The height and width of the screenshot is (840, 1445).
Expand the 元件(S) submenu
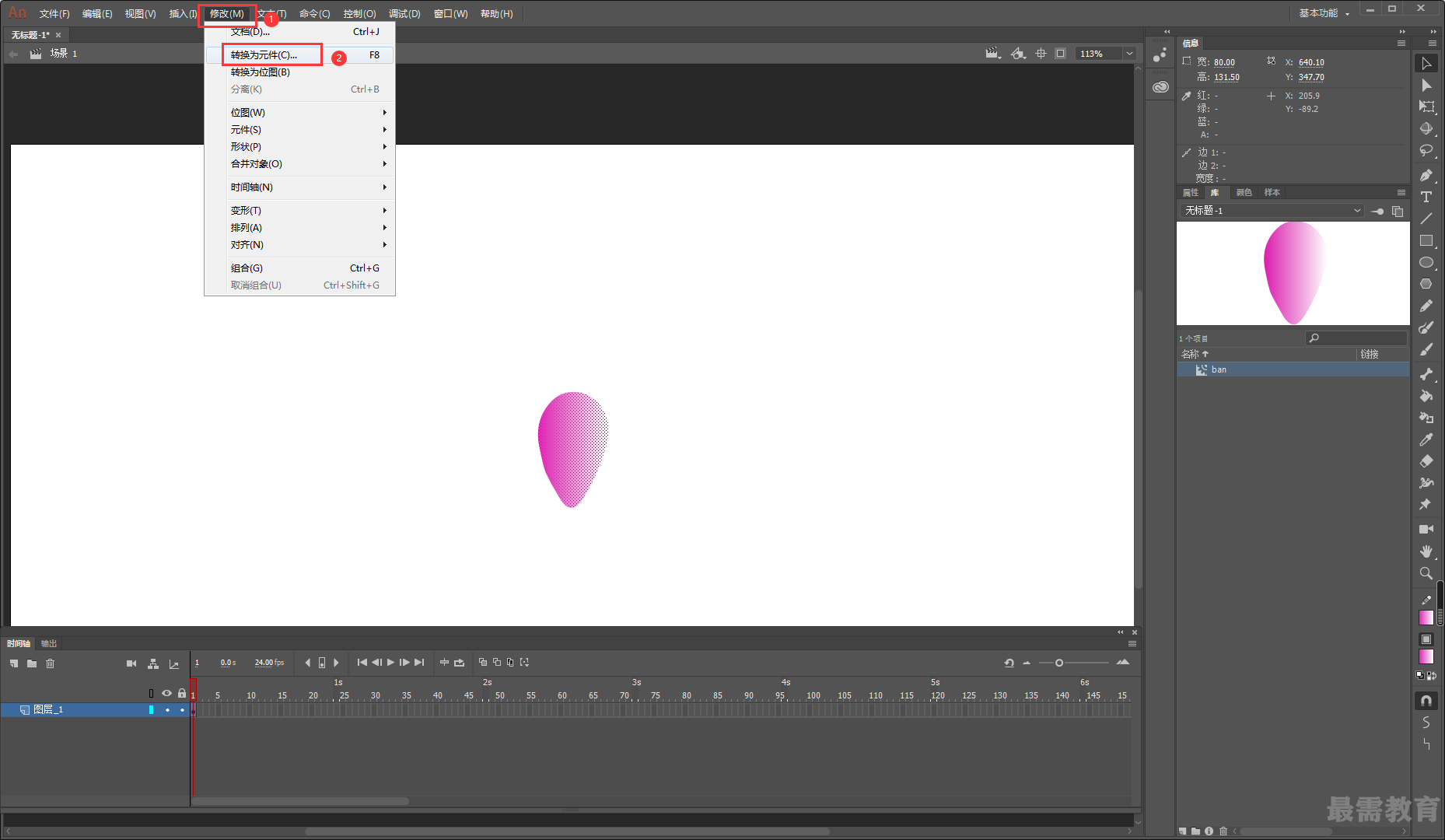[299, 130]
